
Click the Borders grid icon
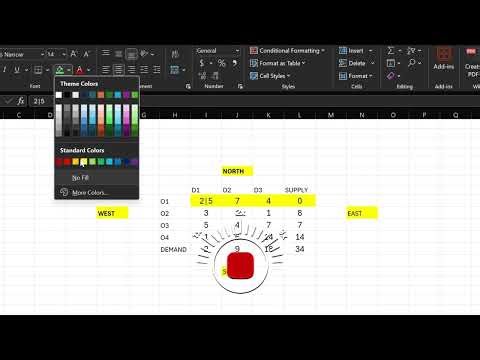(38, 70)
